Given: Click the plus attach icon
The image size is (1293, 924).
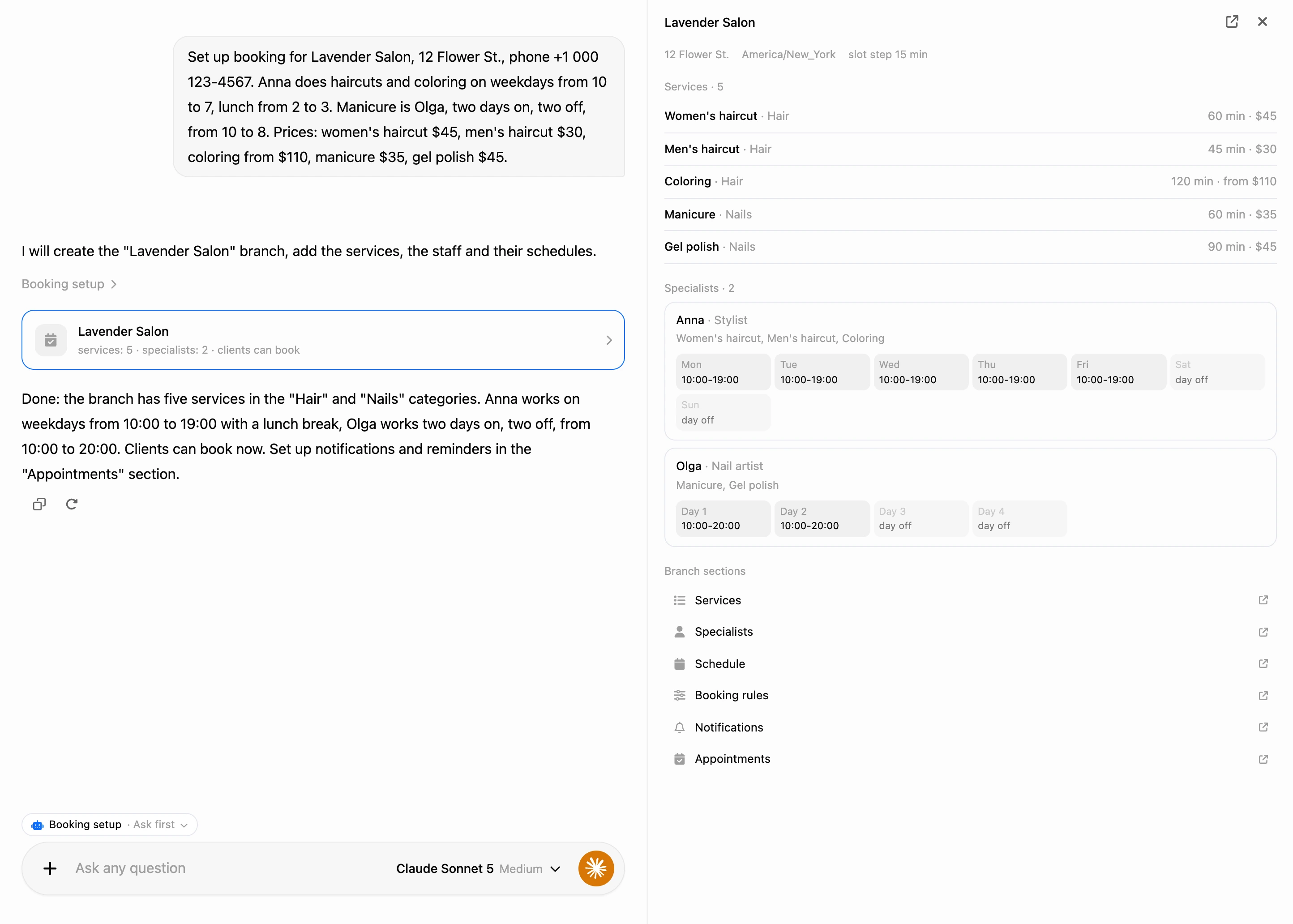Looking at the screenshot, I should pyautogui.click(x=50, y=868).
